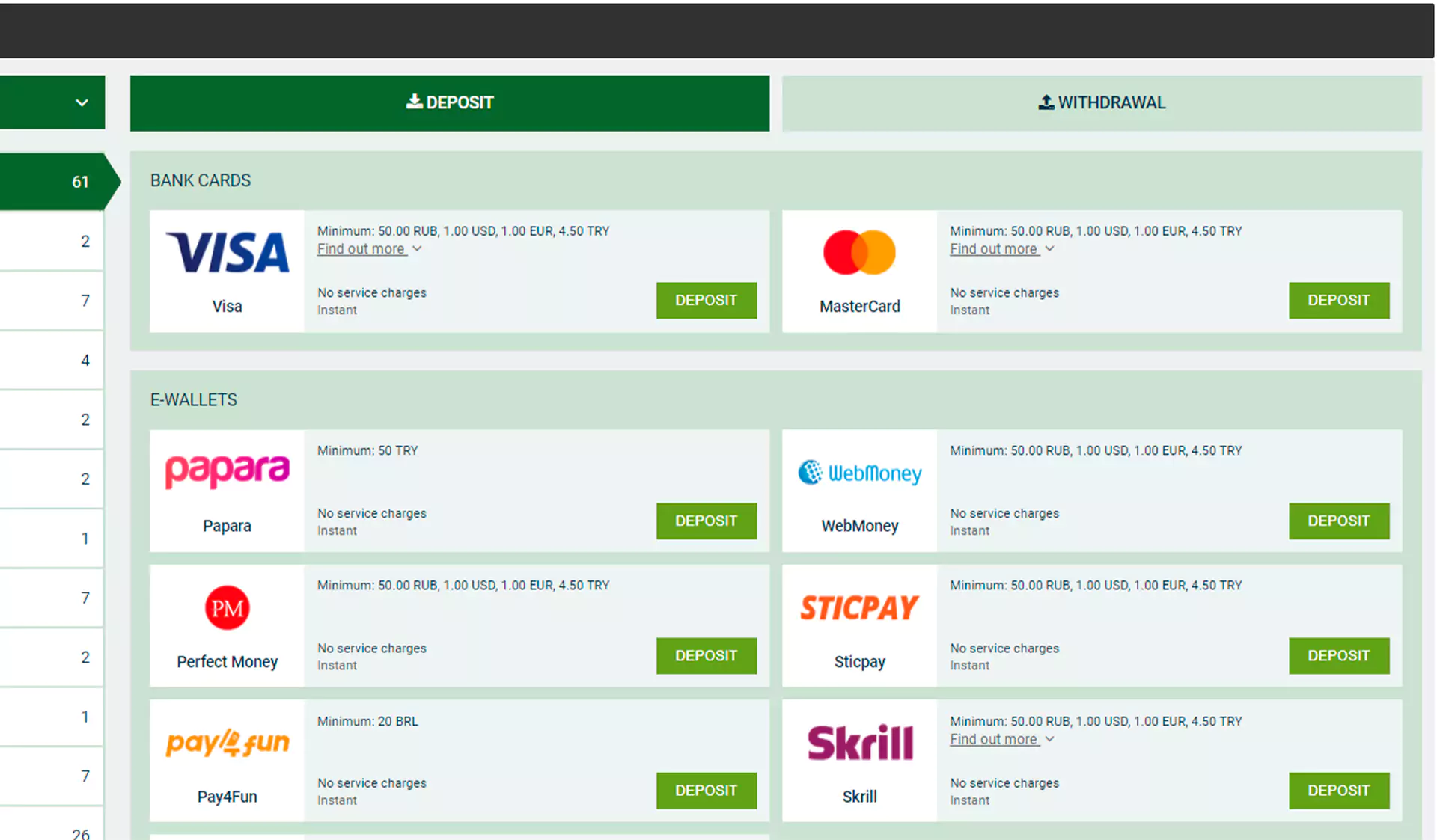Click the Pay4Fun name label
This screenshot has height=840, width=1437.
(227, 797)
